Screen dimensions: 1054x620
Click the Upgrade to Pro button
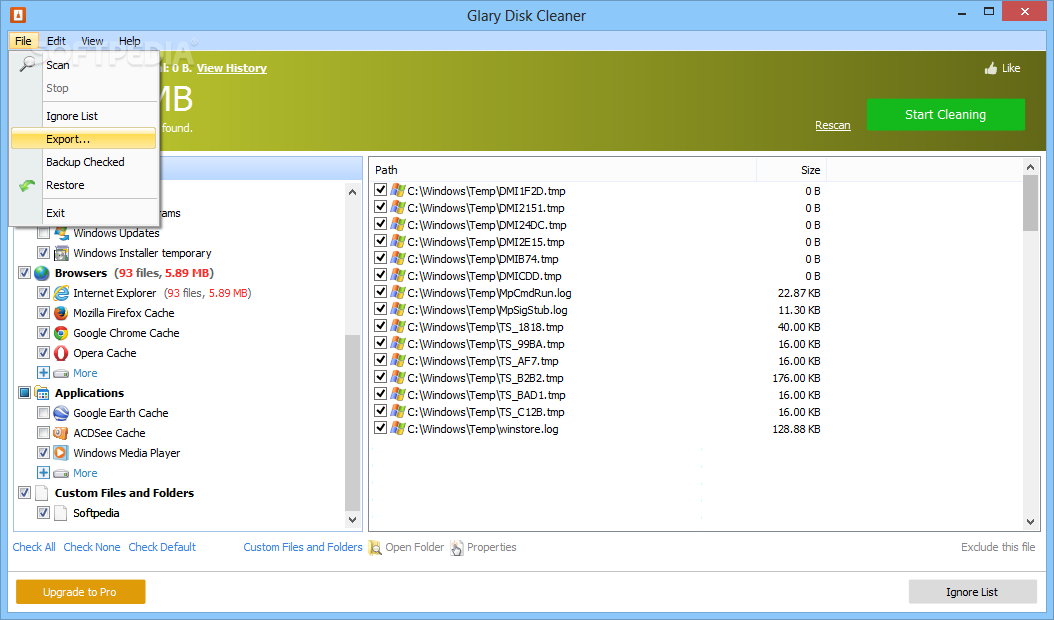point(80,592)
